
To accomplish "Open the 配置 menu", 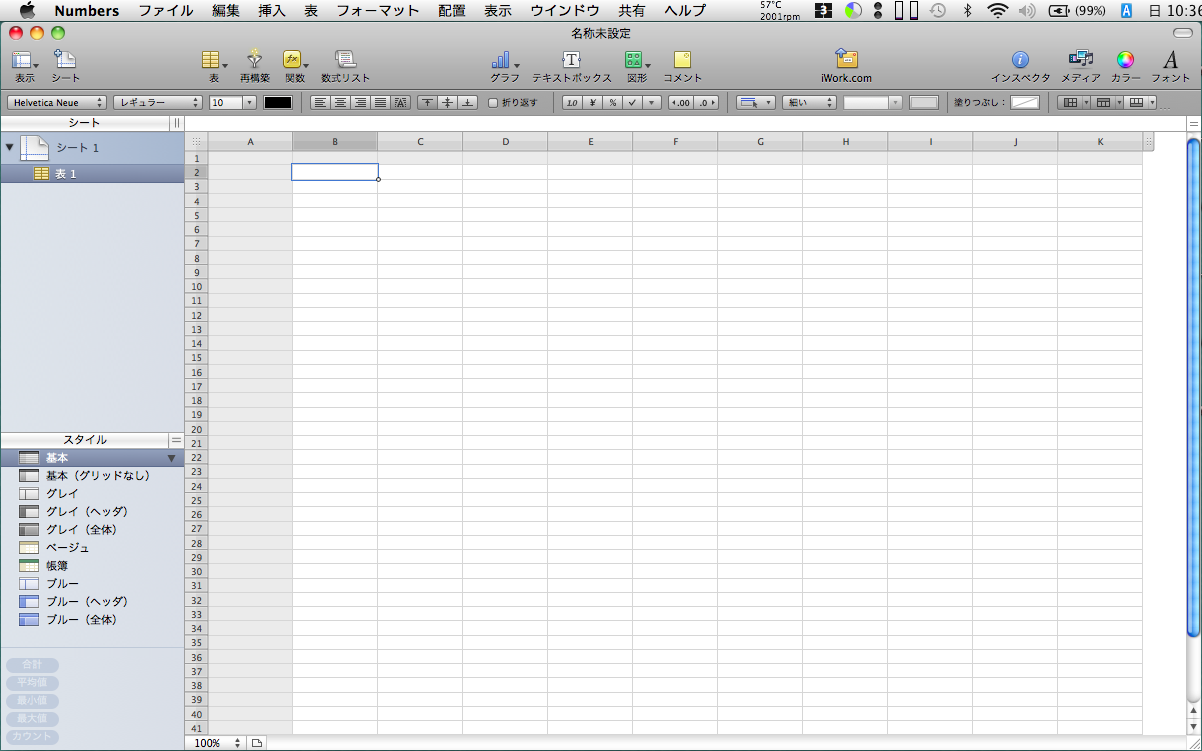I will point(453,11).
